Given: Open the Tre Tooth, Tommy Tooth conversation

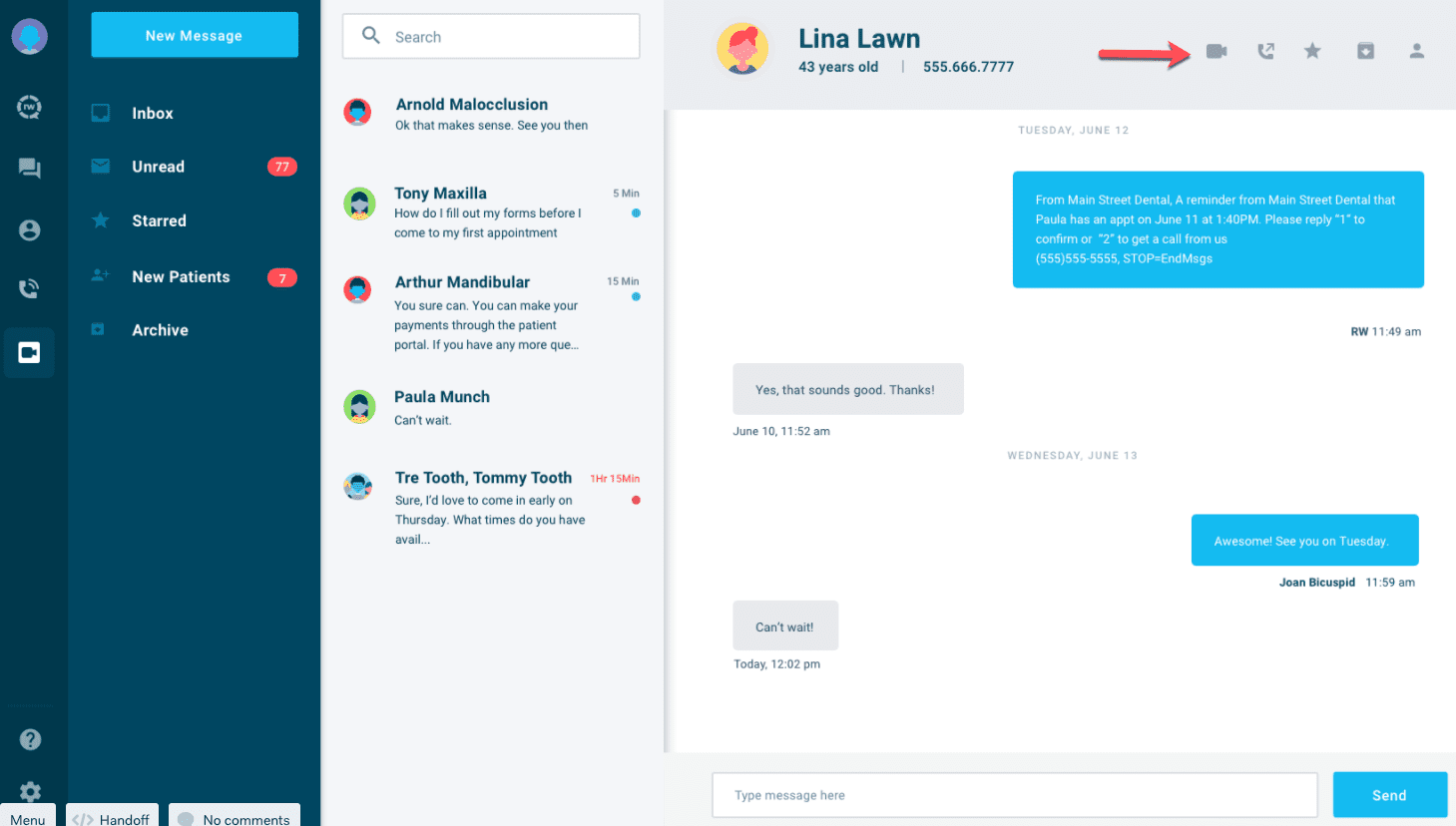Looking at the screenshot, I should tap(492, 508).
